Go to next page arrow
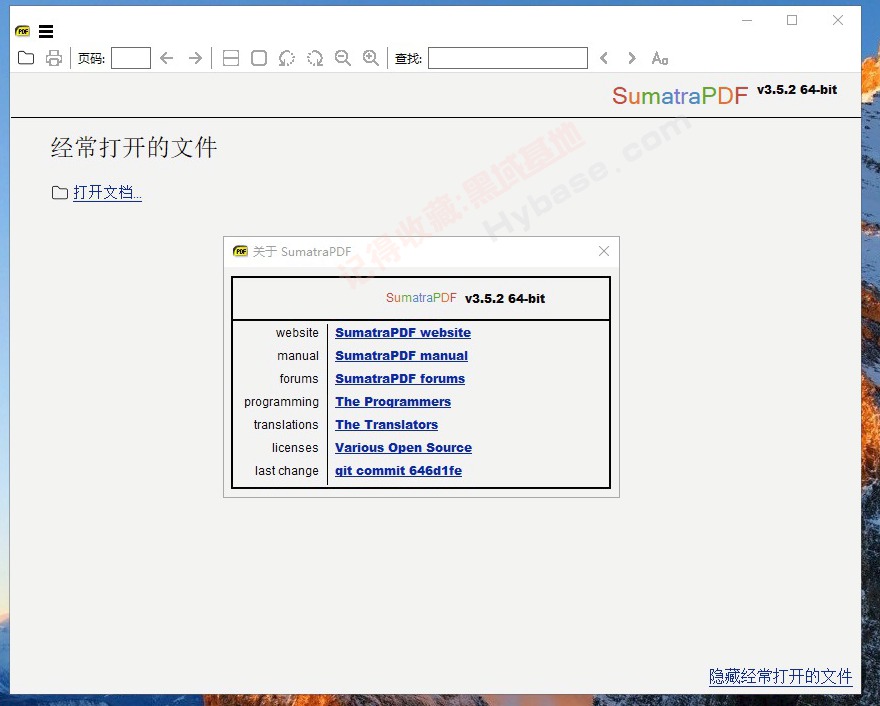 pyautogui.click(x=195, y=58)
